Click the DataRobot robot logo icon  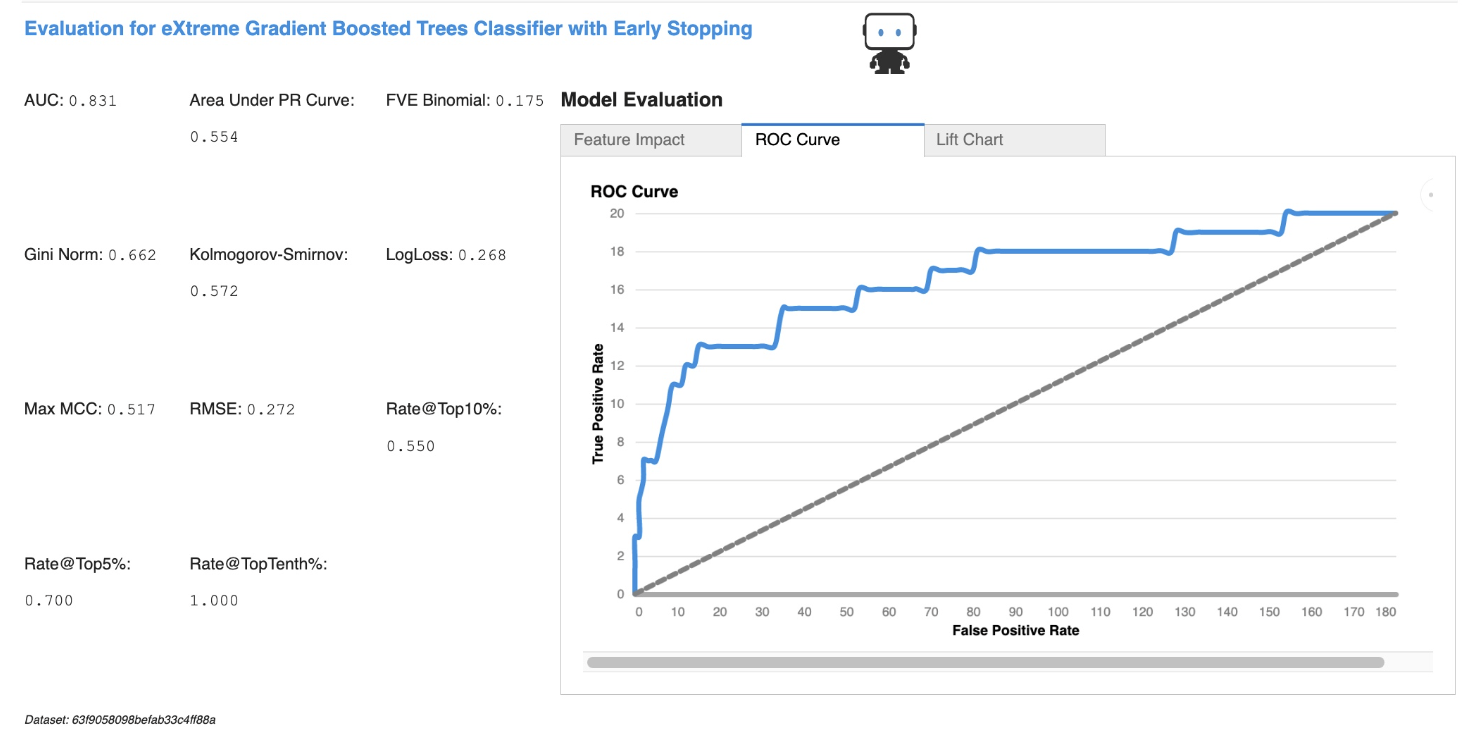[889, 43]
